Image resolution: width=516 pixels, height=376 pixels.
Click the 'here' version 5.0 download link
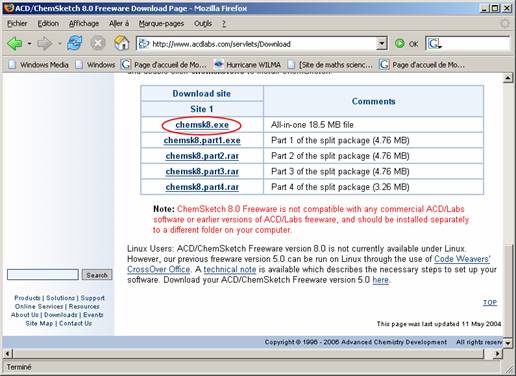[x=380, y=280]
